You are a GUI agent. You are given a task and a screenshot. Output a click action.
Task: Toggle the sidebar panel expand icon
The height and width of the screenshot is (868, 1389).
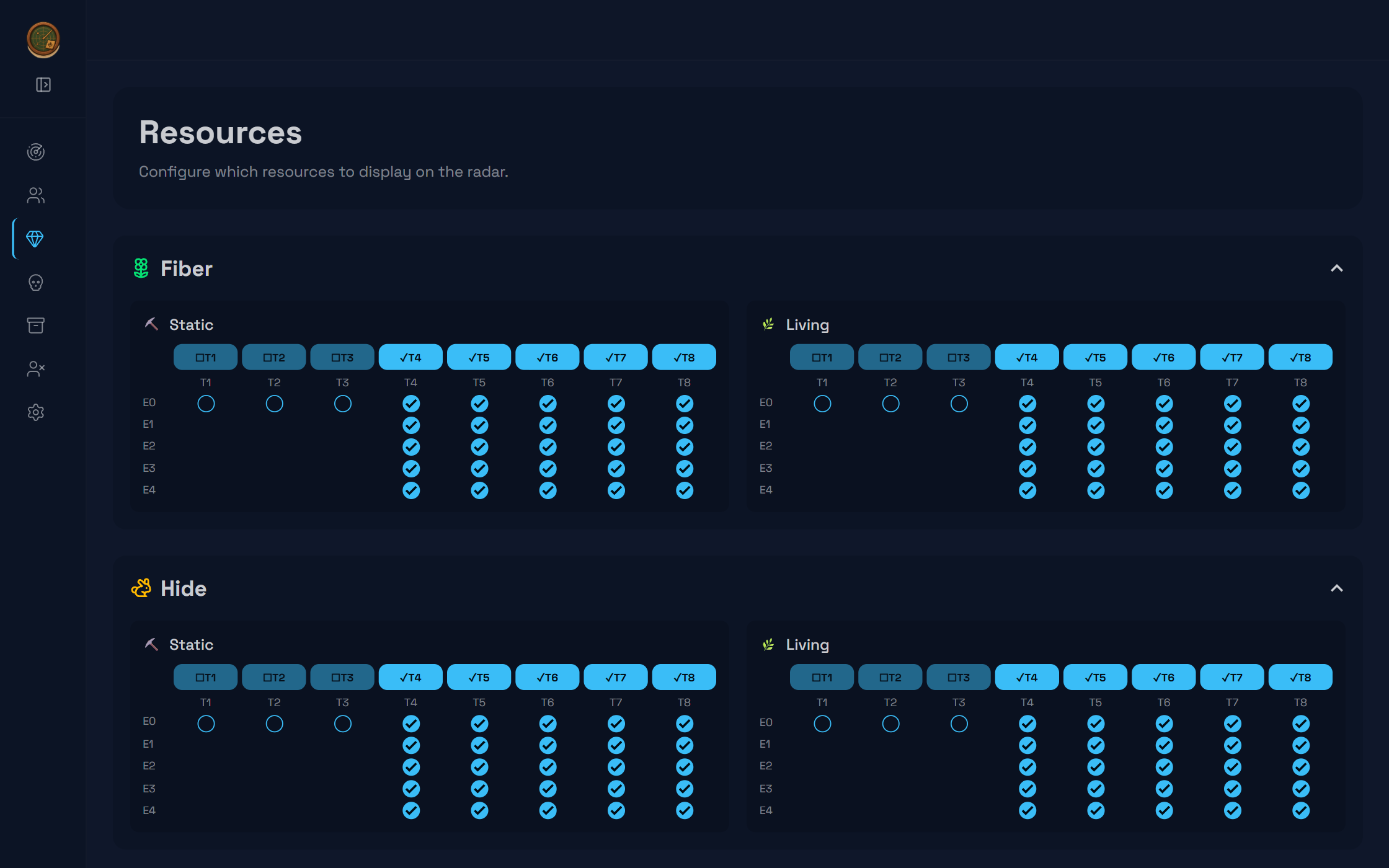coord(43,84)
